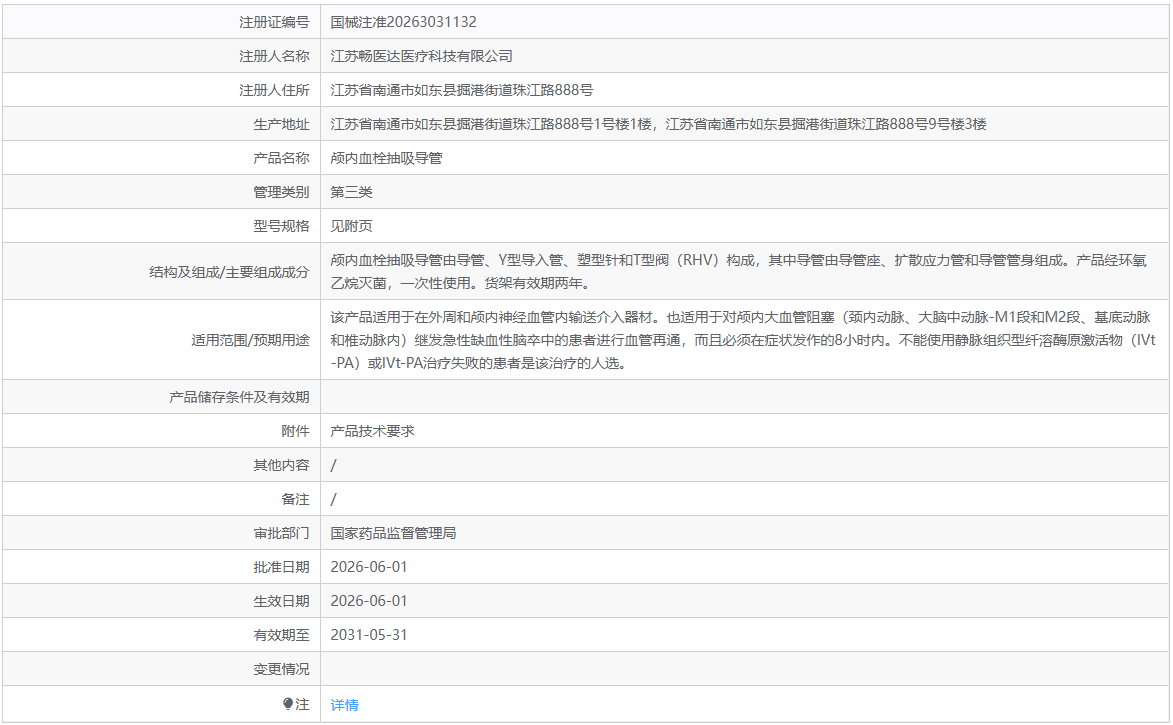The width and height of the screenshot is (1173, 725).
Task: Click the 产品名称 row label
Action: coord(281,159)
